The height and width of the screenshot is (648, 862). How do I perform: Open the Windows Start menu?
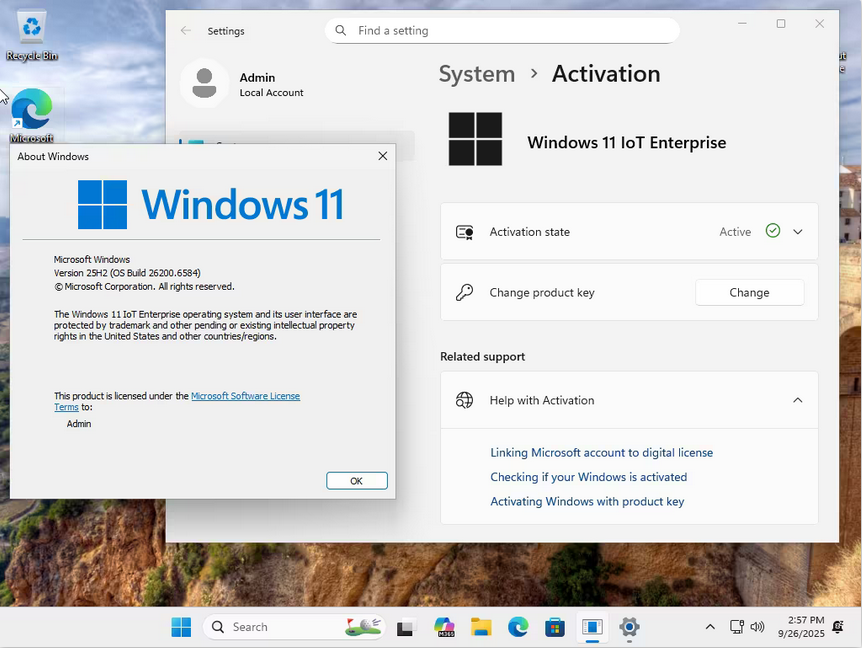[181, 627]
